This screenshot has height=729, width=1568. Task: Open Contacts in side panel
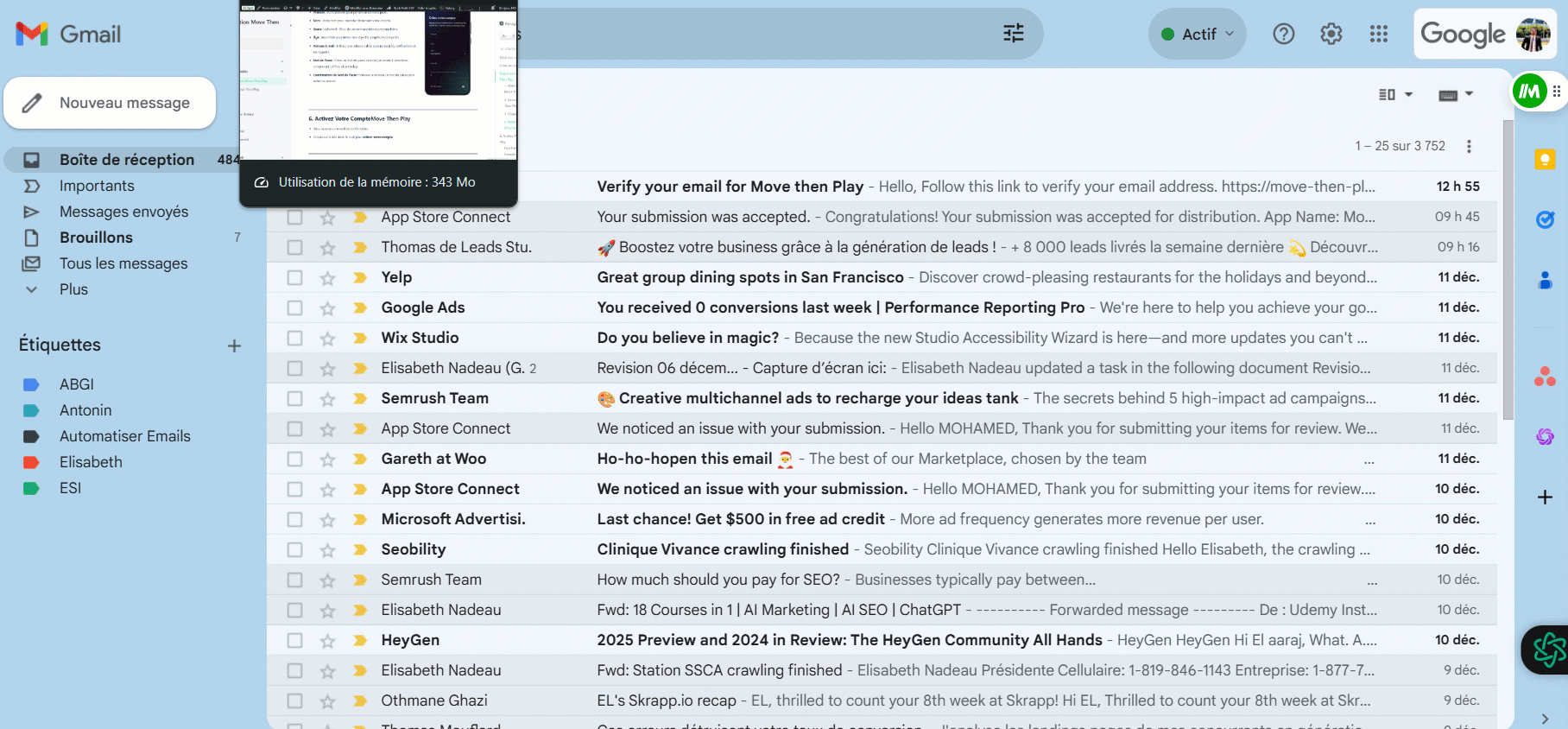point(1545,280)
